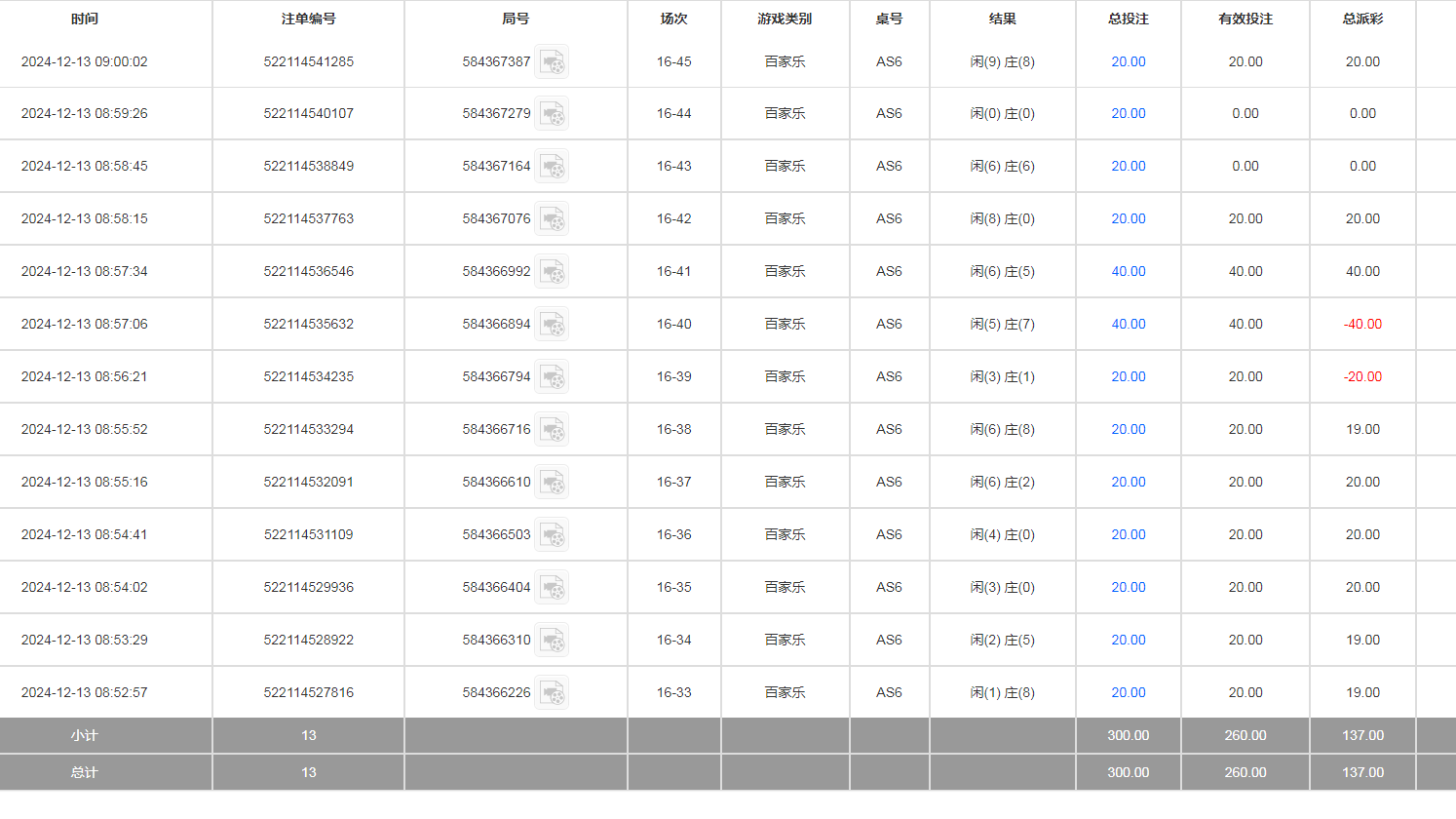Click the 时间 column header
The width and height of the screenshot is (1456, 819).
(85, 19)
